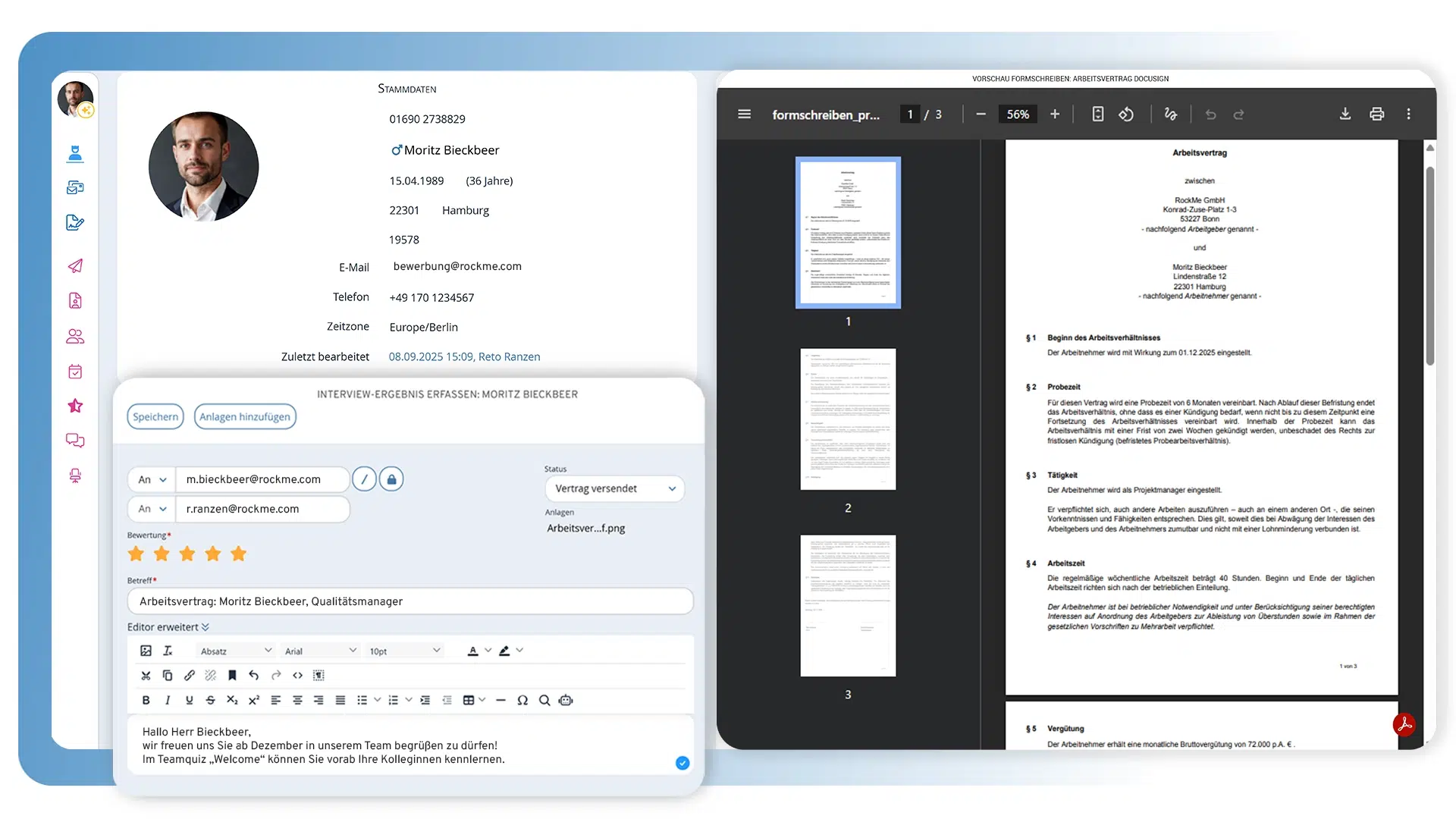Screen dimensions: 1456x819
Task: Click the Speichern button
Action: pyautogui.click(x=155, y=416)
